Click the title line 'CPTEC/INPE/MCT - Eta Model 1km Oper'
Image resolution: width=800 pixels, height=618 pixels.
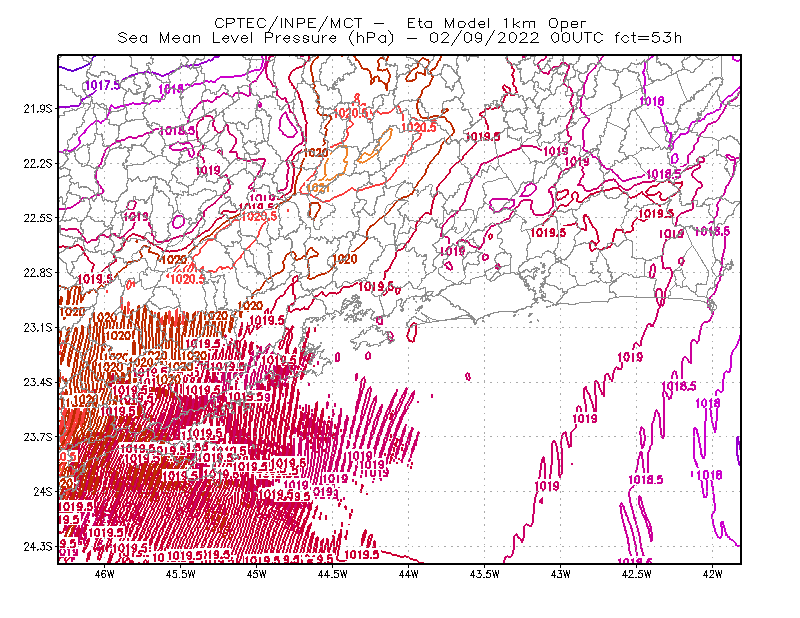pos(400,23)
